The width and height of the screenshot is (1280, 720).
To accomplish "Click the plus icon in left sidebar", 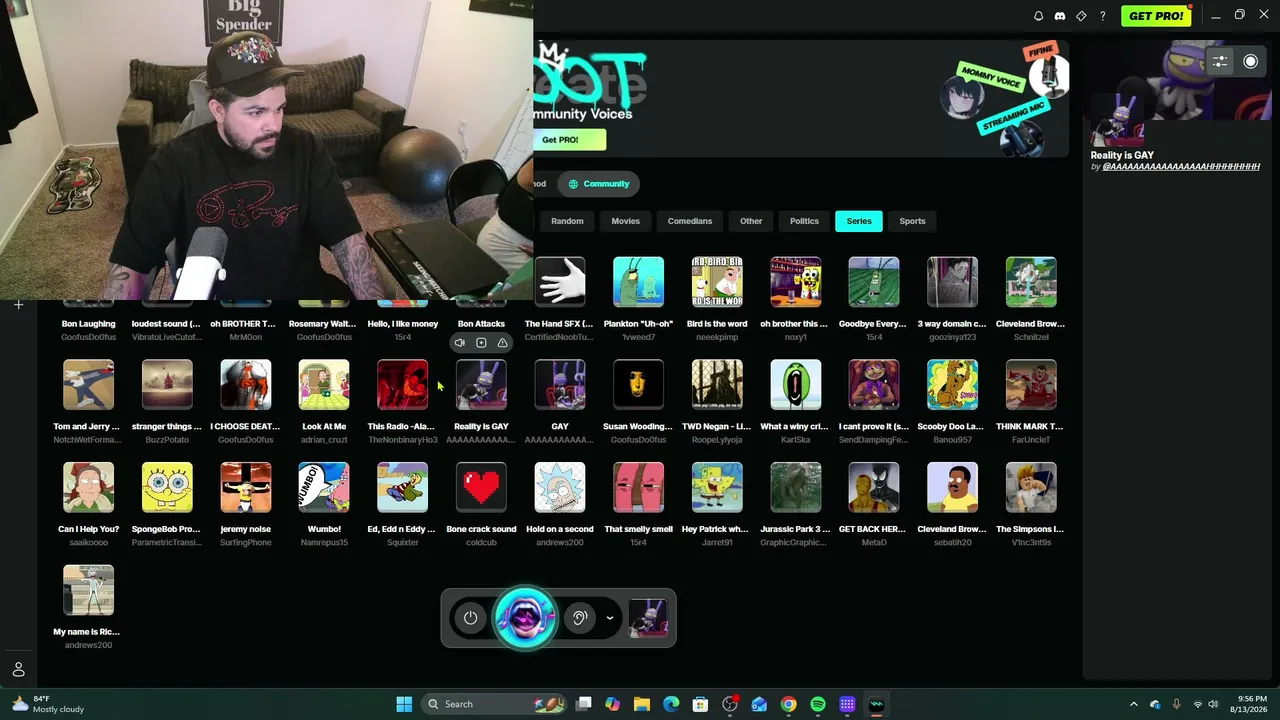I will 18,305.
